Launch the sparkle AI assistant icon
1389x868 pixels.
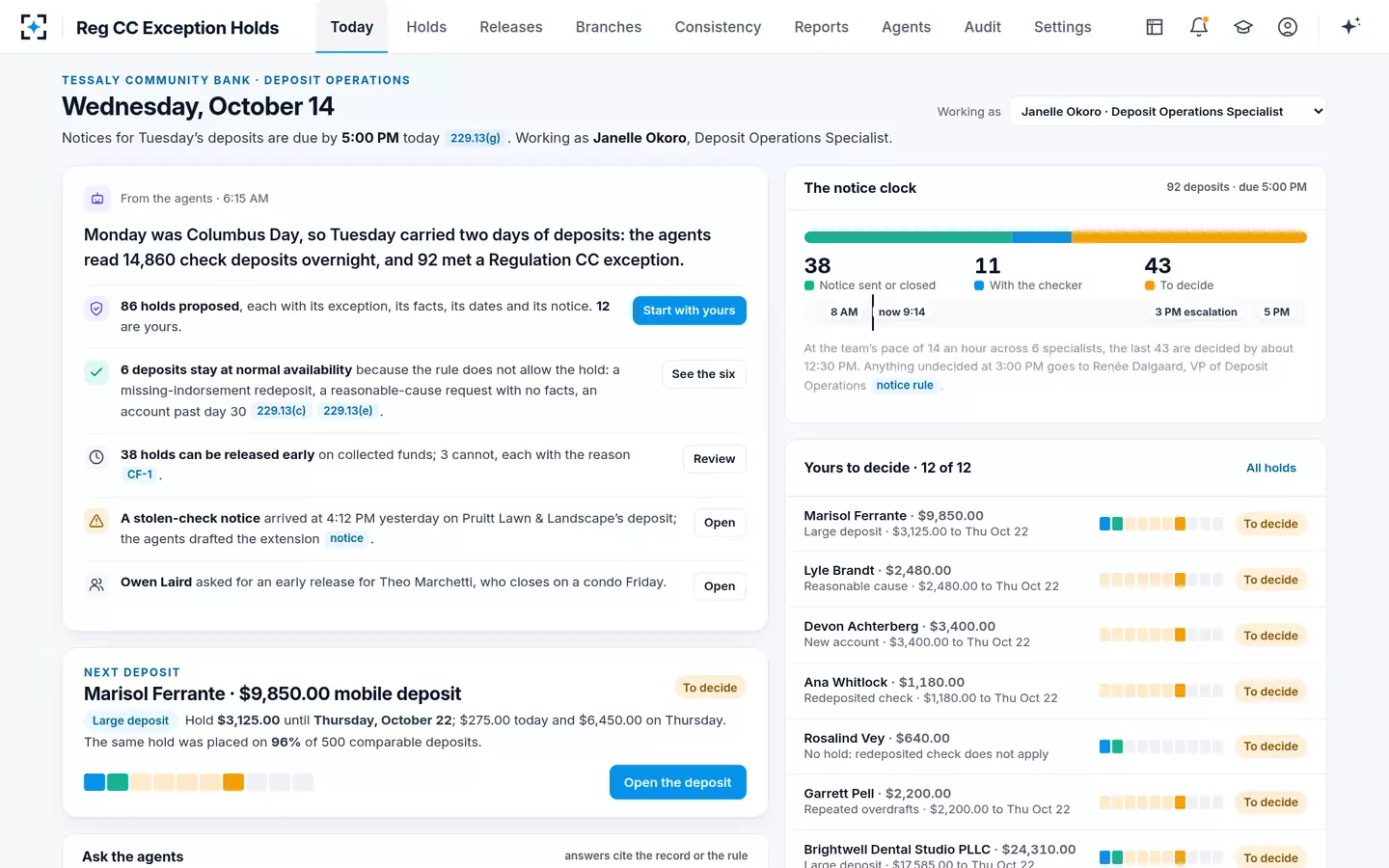[x=1350, y=26]
